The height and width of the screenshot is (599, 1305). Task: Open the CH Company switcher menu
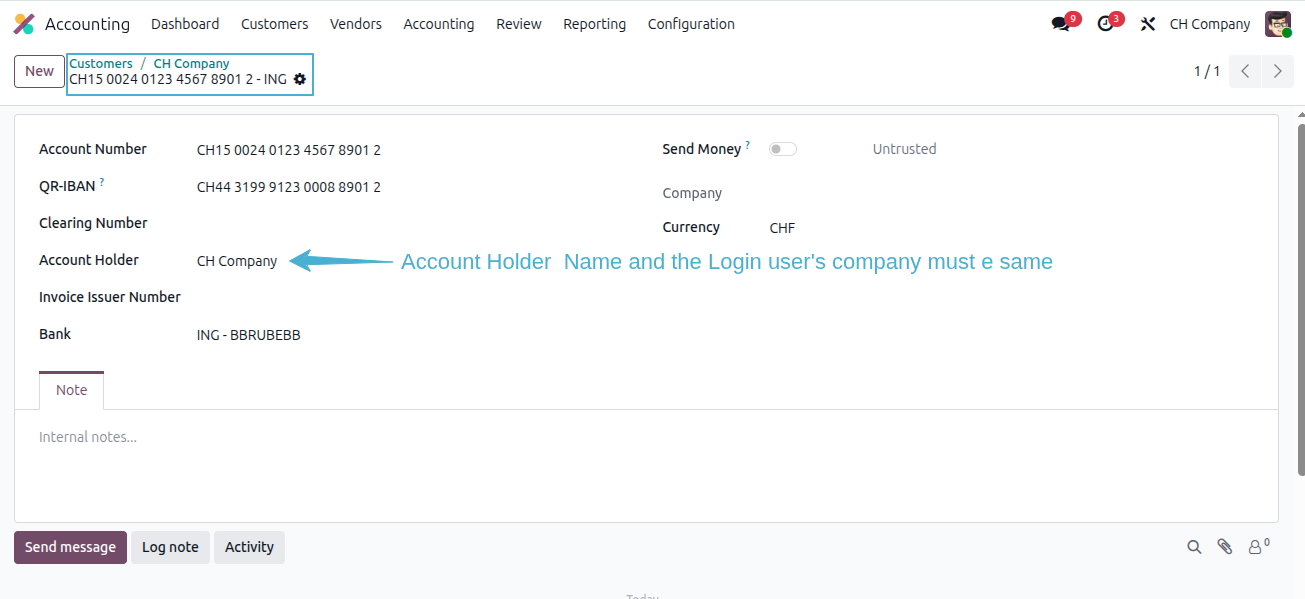(x=1210, y=24)
